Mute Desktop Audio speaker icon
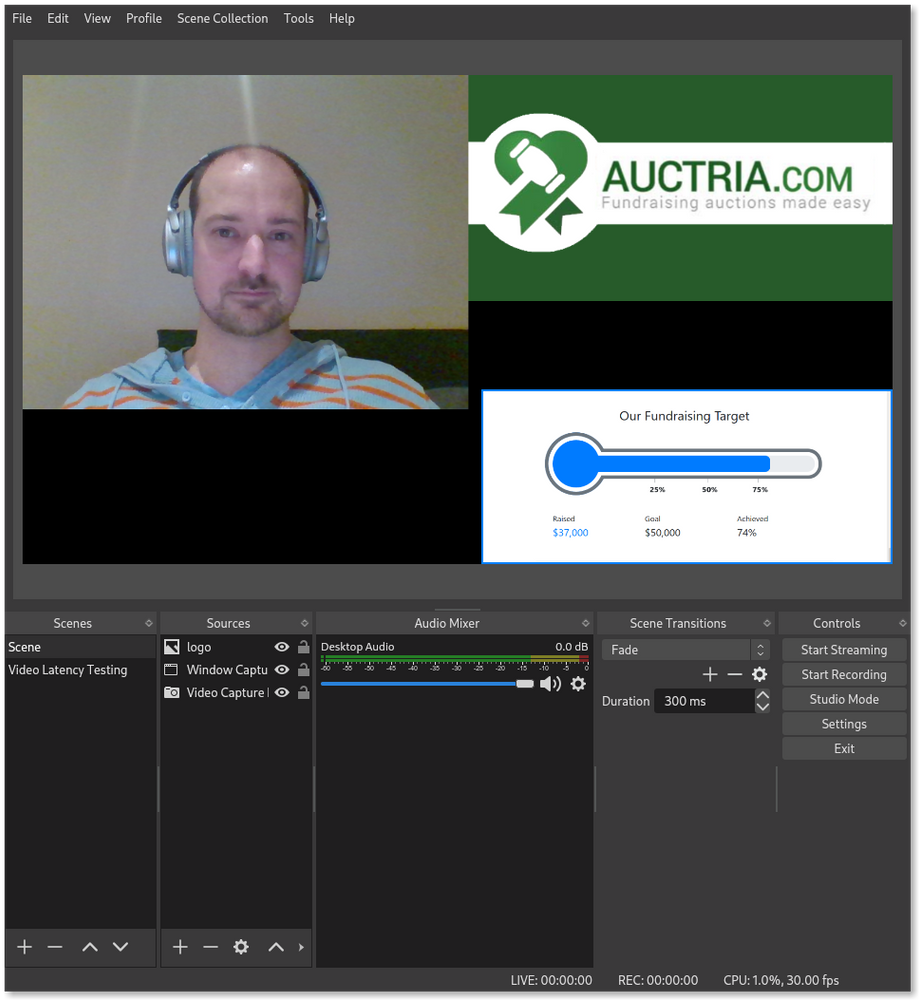Image resolution: width=919 pixels, height=1000 pixels. pyautogui.click(x=550, y=684)
